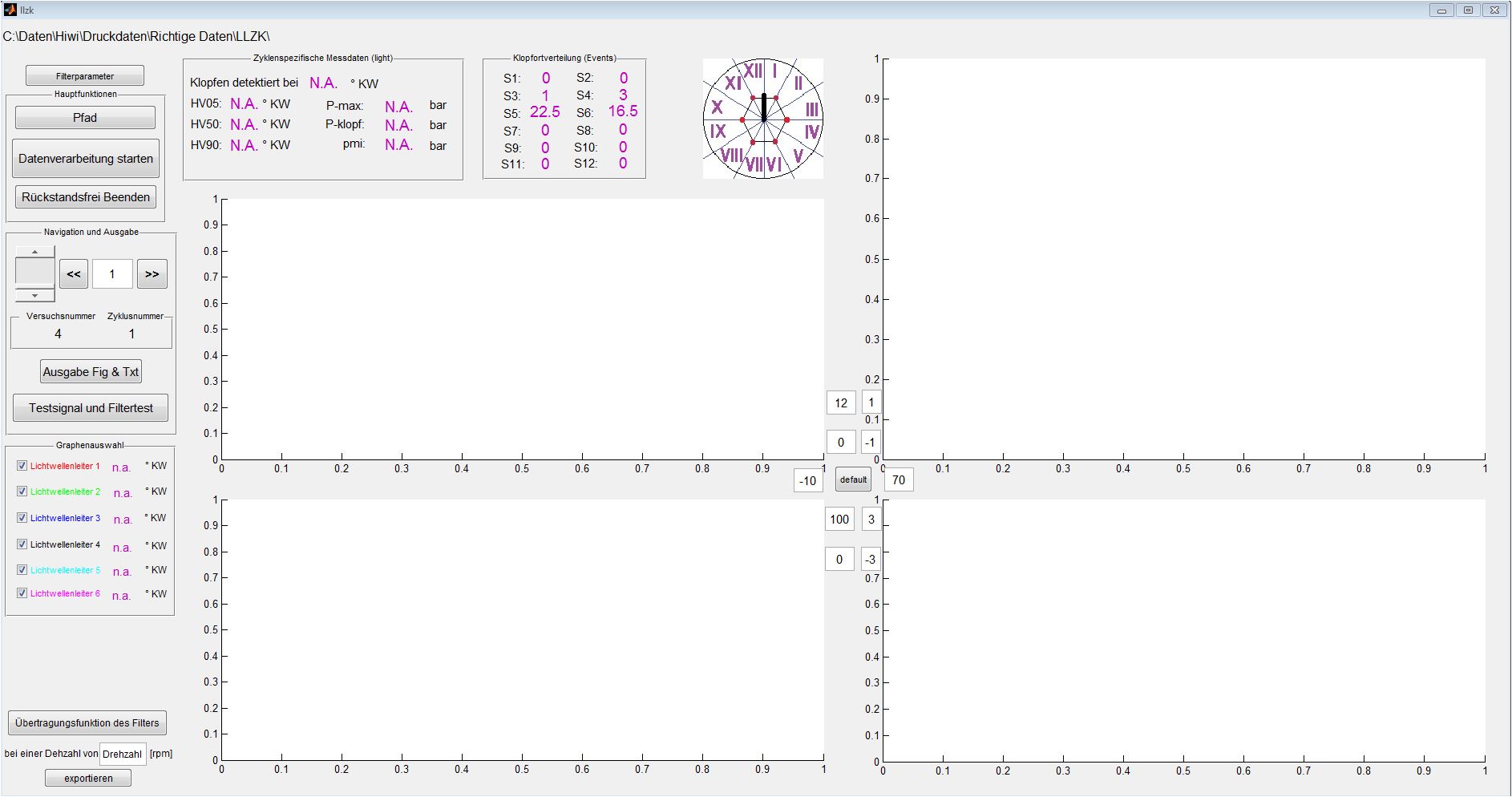Open the Filterparameter settings
This screenshot has width=1512, height=797.
coord(85,76)
